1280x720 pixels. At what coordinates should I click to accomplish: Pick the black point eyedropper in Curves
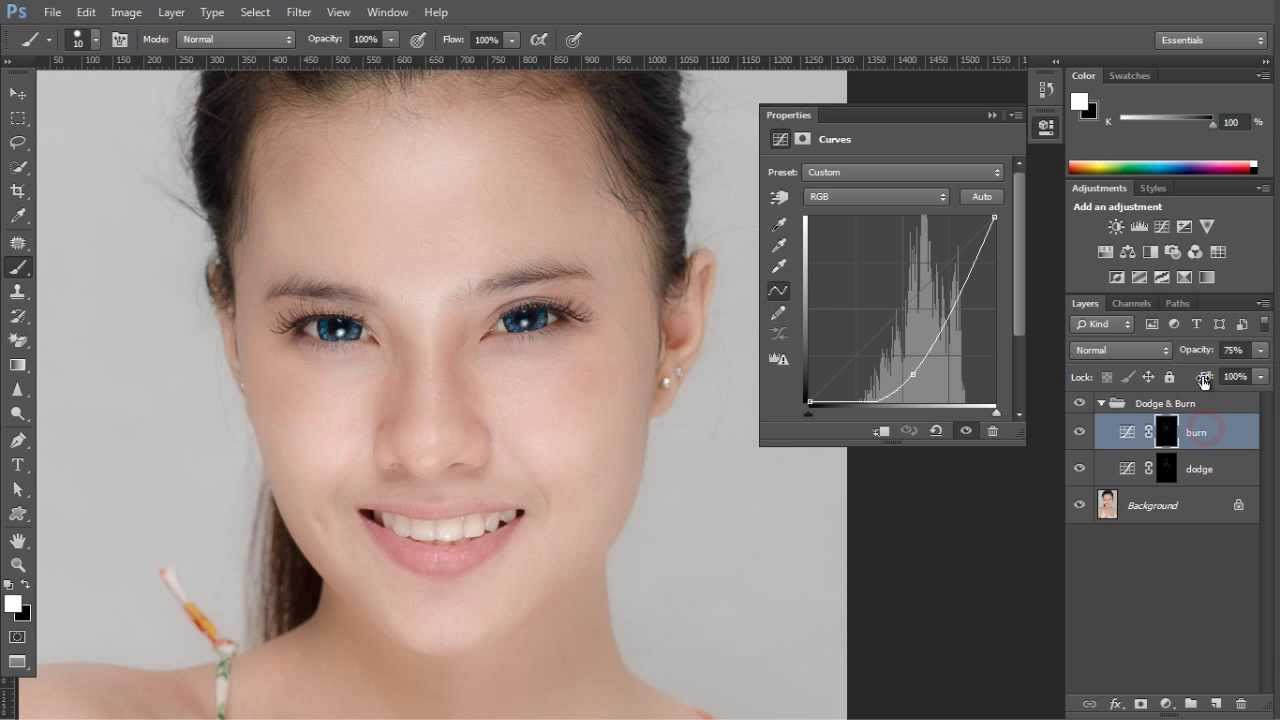tap(779, 224)
